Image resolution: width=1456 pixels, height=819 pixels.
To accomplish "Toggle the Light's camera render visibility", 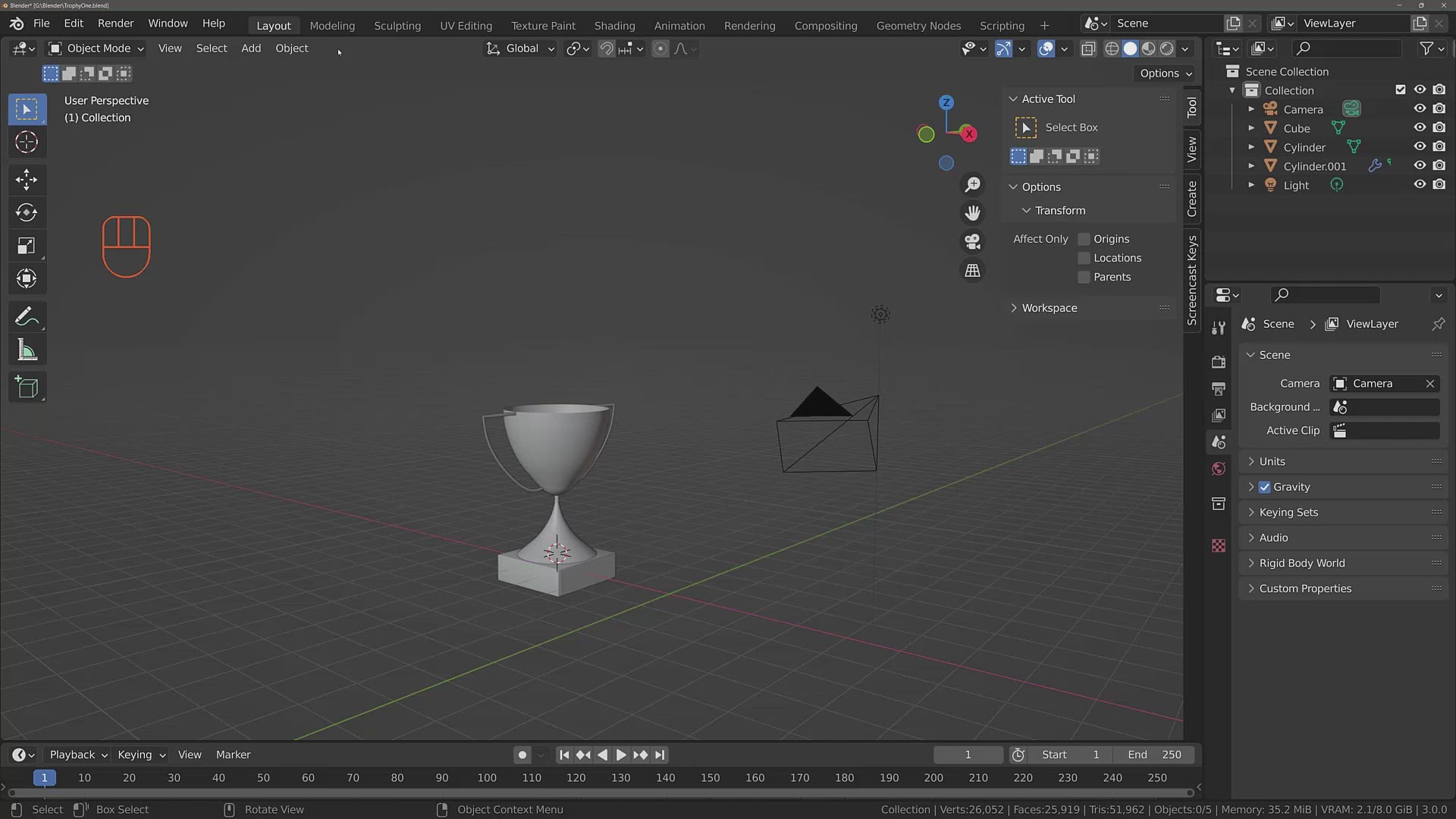I will [1440, 184].
